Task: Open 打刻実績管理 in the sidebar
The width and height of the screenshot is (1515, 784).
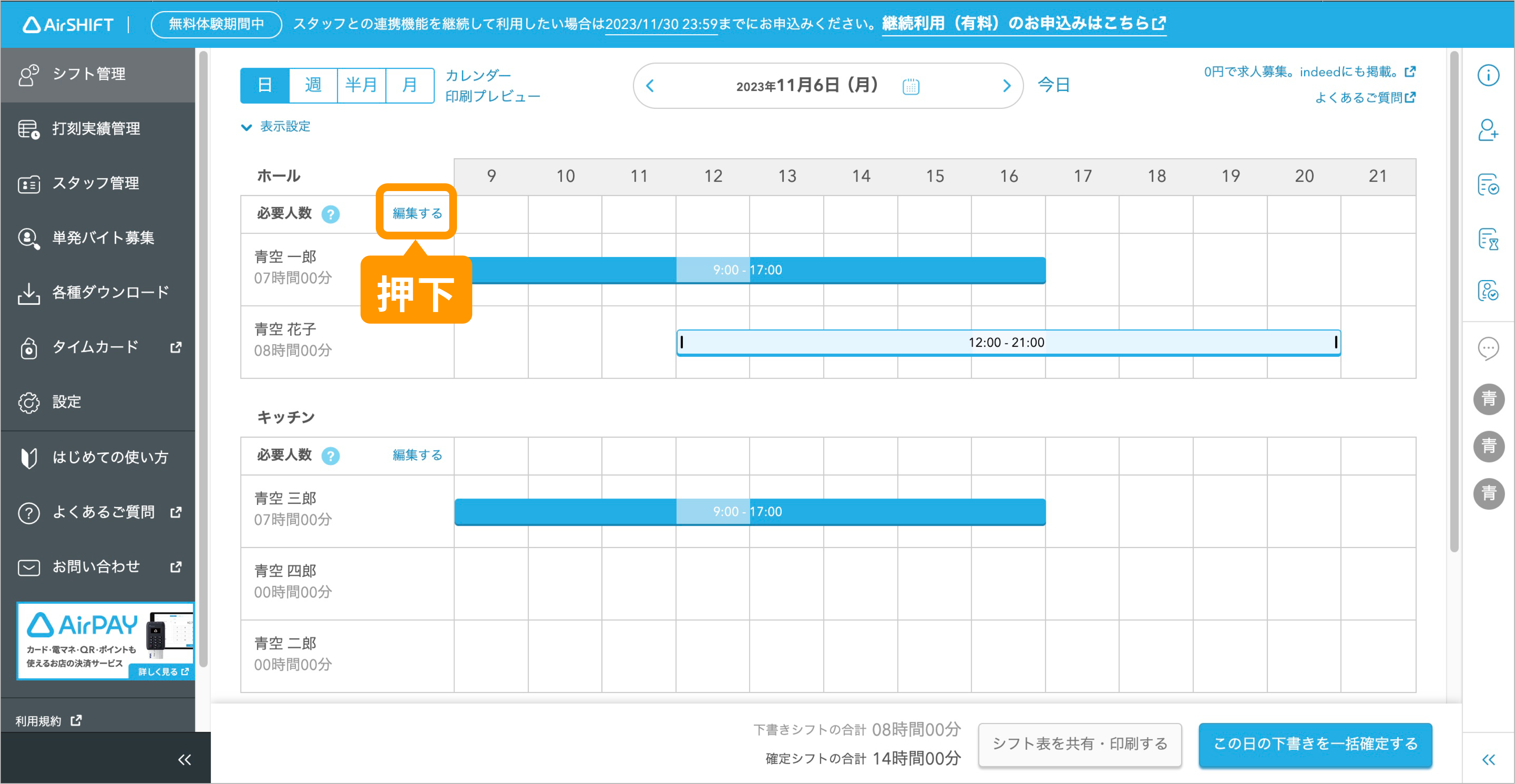Action: [98, 129]
